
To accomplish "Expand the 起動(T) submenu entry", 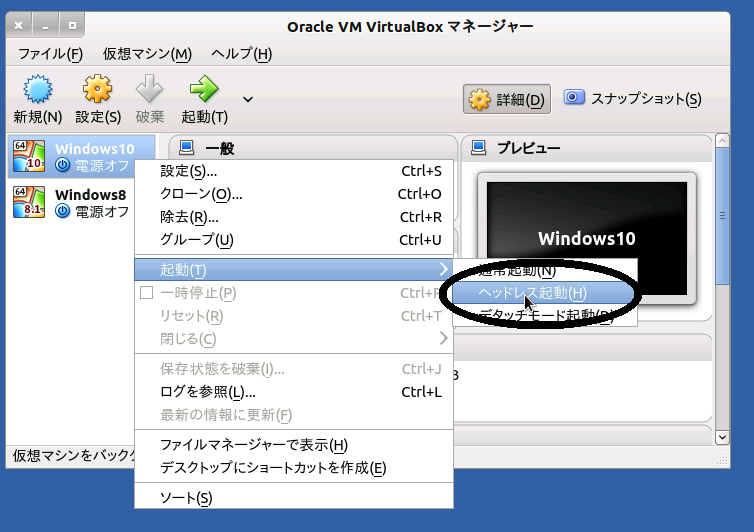I will (x=294, y=270).
